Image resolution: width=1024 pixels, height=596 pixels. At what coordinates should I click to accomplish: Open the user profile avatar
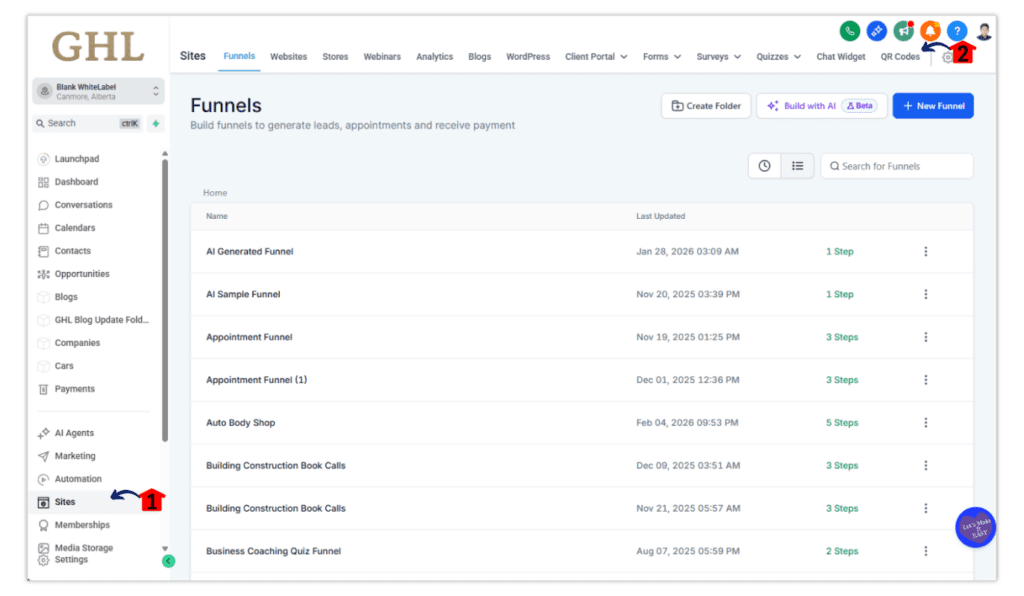pos(984,31)
